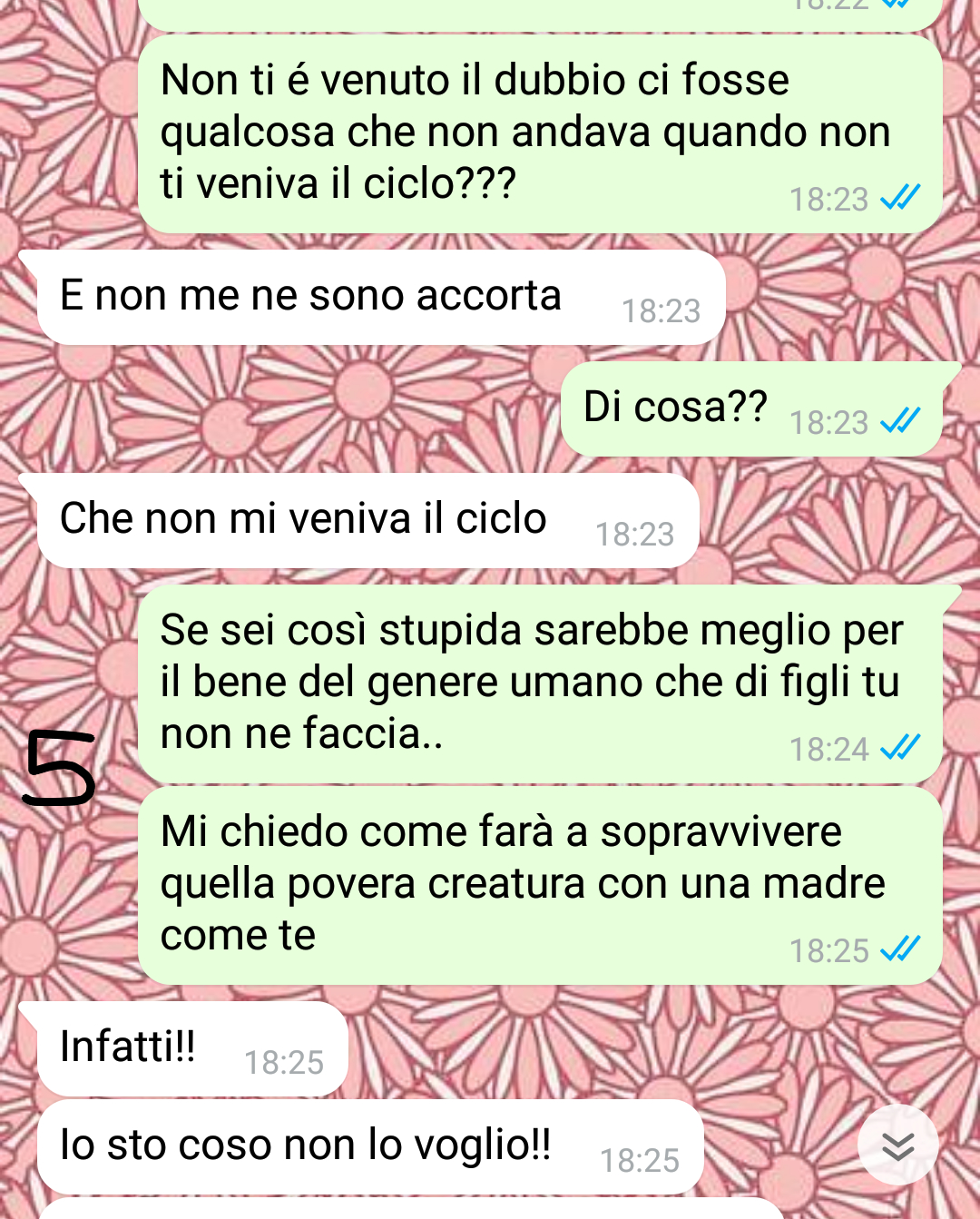
Task: Select the 'Infatti!!' received message
Action: [192, 1049]
